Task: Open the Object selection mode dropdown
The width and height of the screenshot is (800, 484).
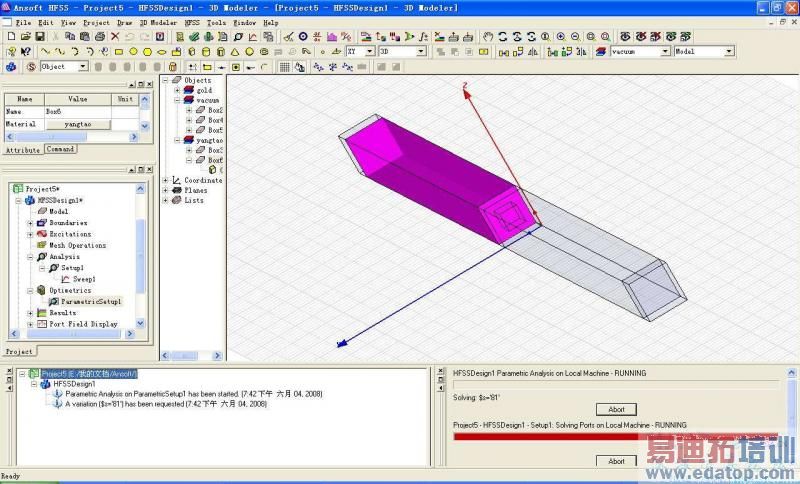Action: tap(83, 67)
